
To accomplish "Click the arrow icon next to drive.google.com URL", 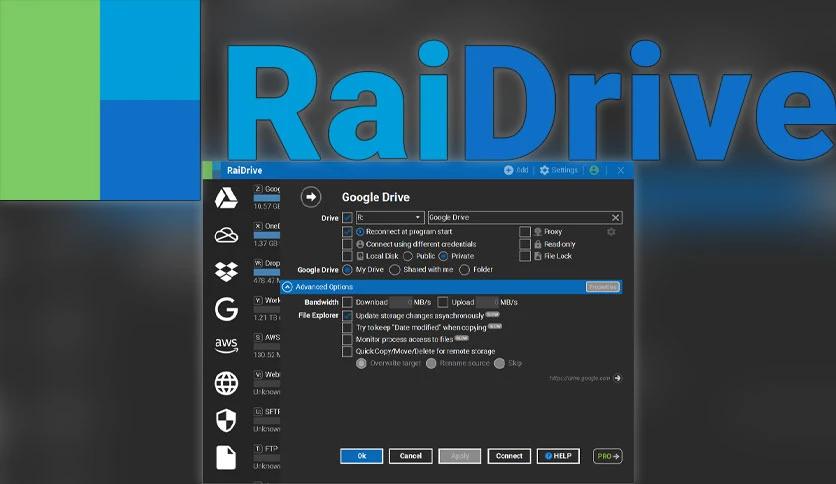I will pos(617,378).
